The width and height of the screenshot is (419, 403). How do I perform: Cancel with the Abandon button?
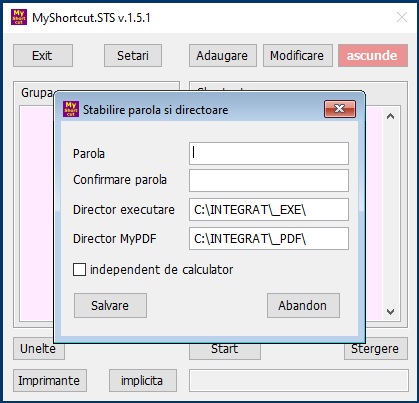[303, 305]
